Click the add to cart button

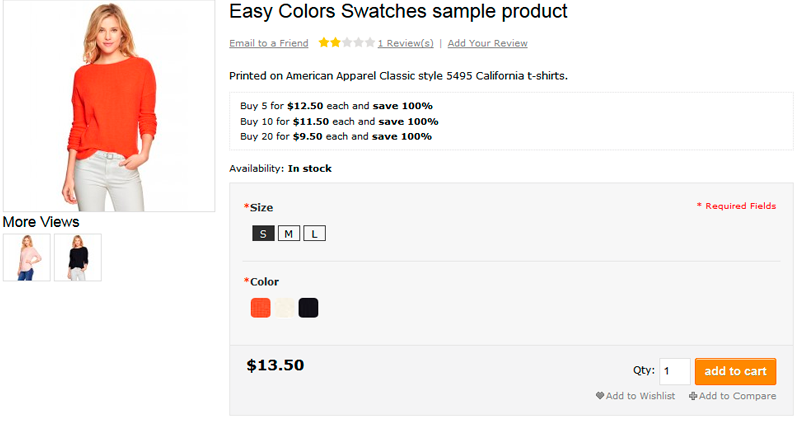pyautogui.click(x=736, y=371)
